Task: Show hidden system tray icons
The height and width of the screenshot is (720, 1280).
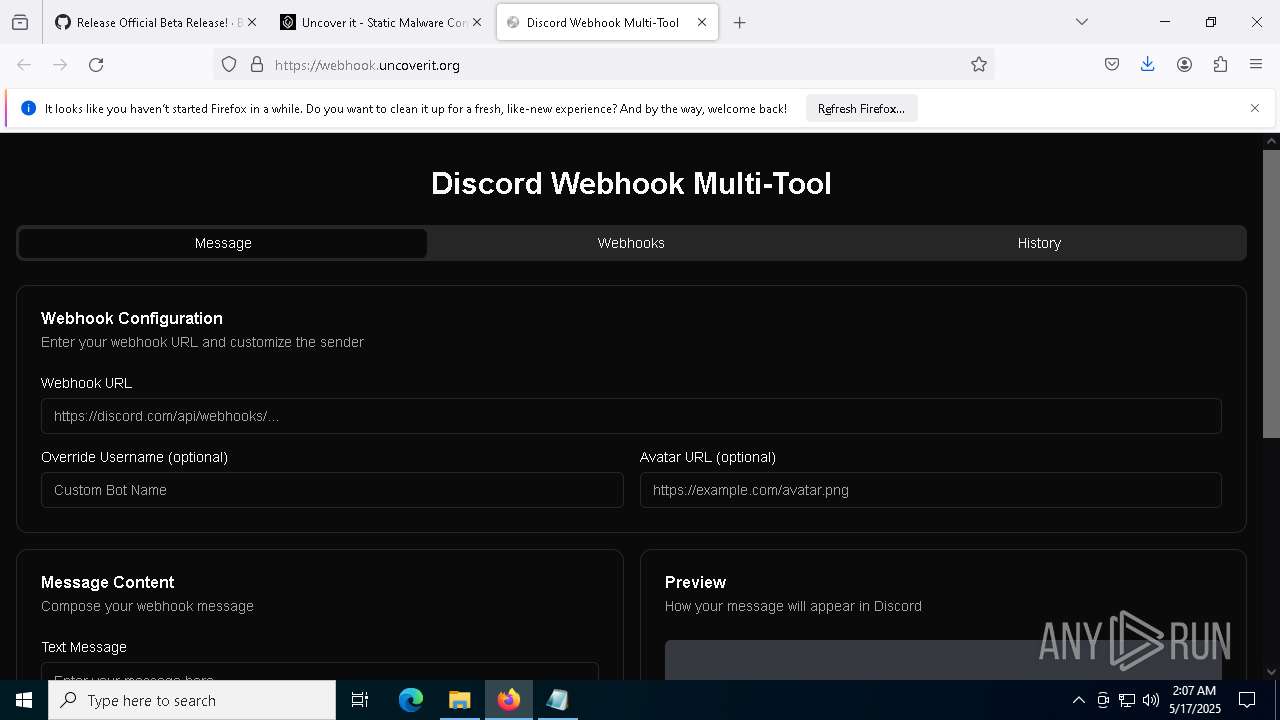Action: click(1078, 700)
